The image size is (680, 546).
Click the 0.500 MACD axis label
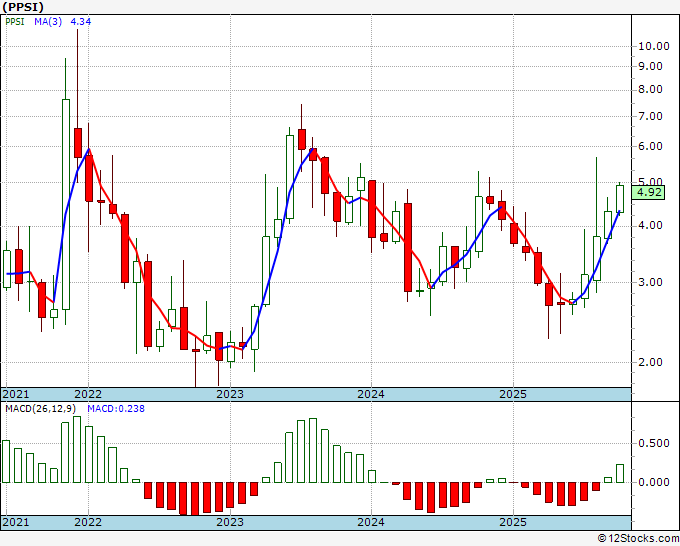click(x=654, y=443)
